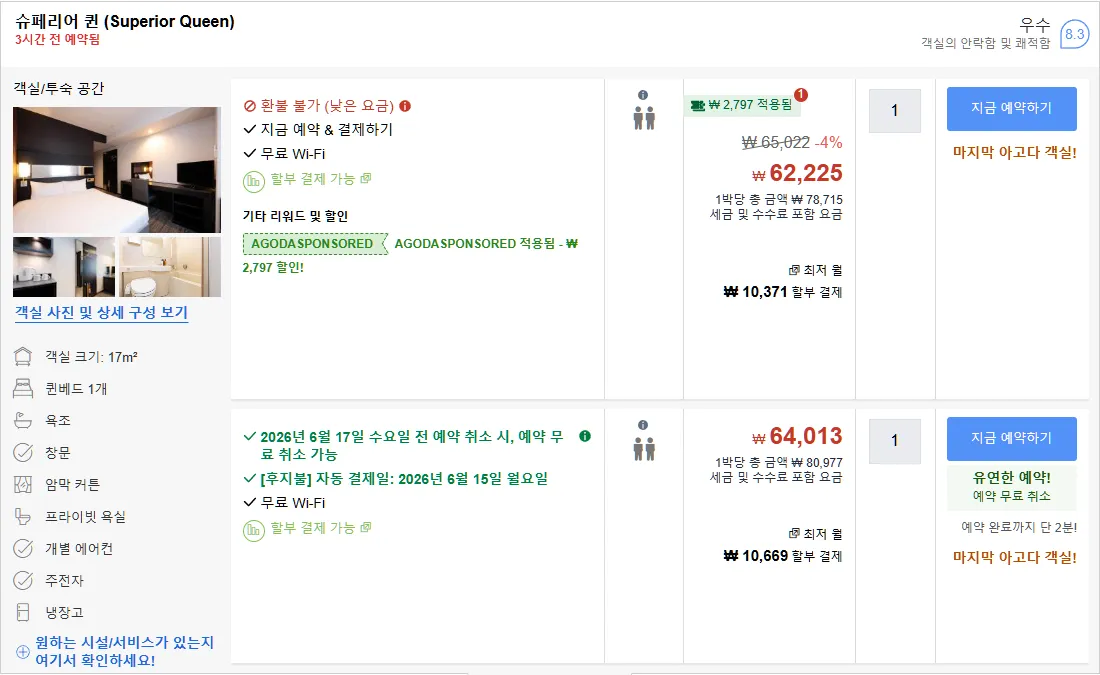This screenshot has width=1100, height=675.
Task: Click the ₩ 64,013 price
Action: click(797, 436)
